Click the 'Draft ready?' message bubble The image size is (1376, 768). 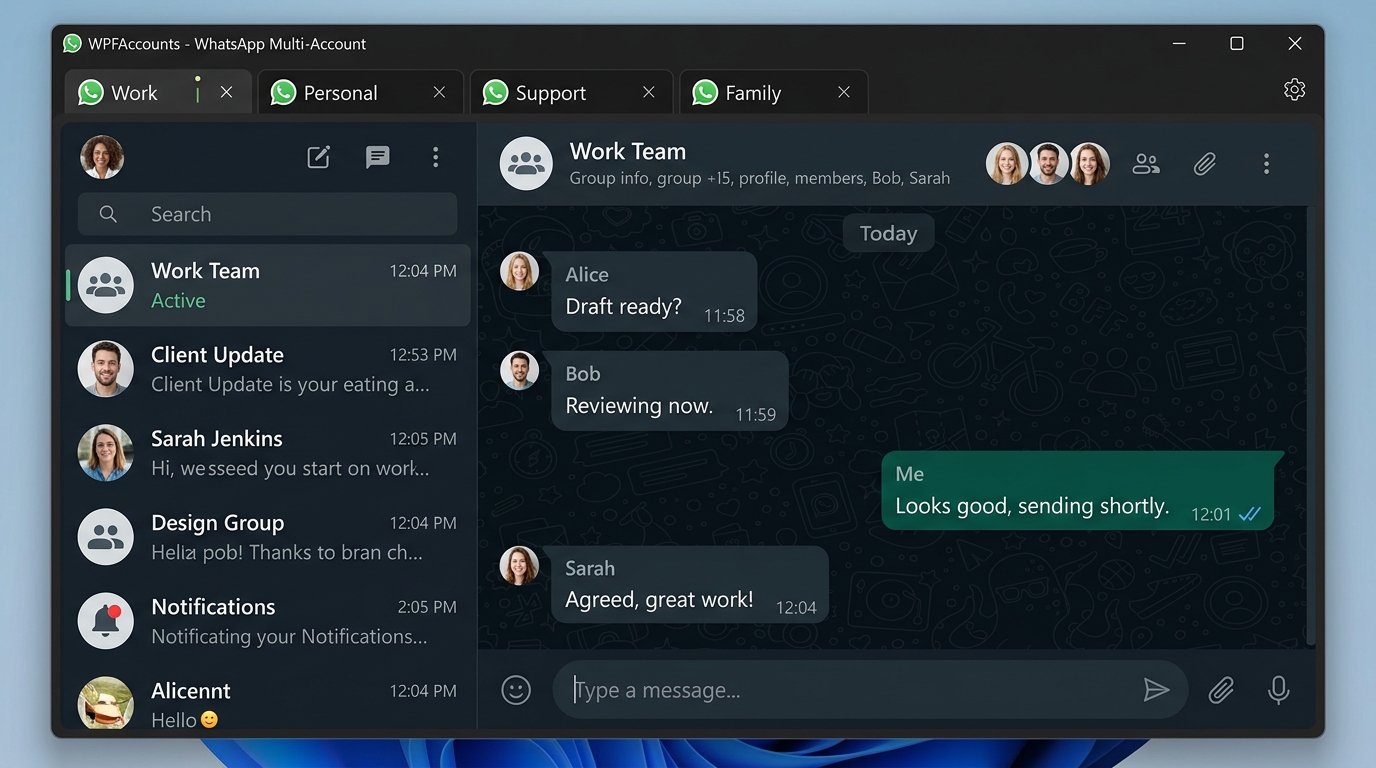click(x=655, y=292)
